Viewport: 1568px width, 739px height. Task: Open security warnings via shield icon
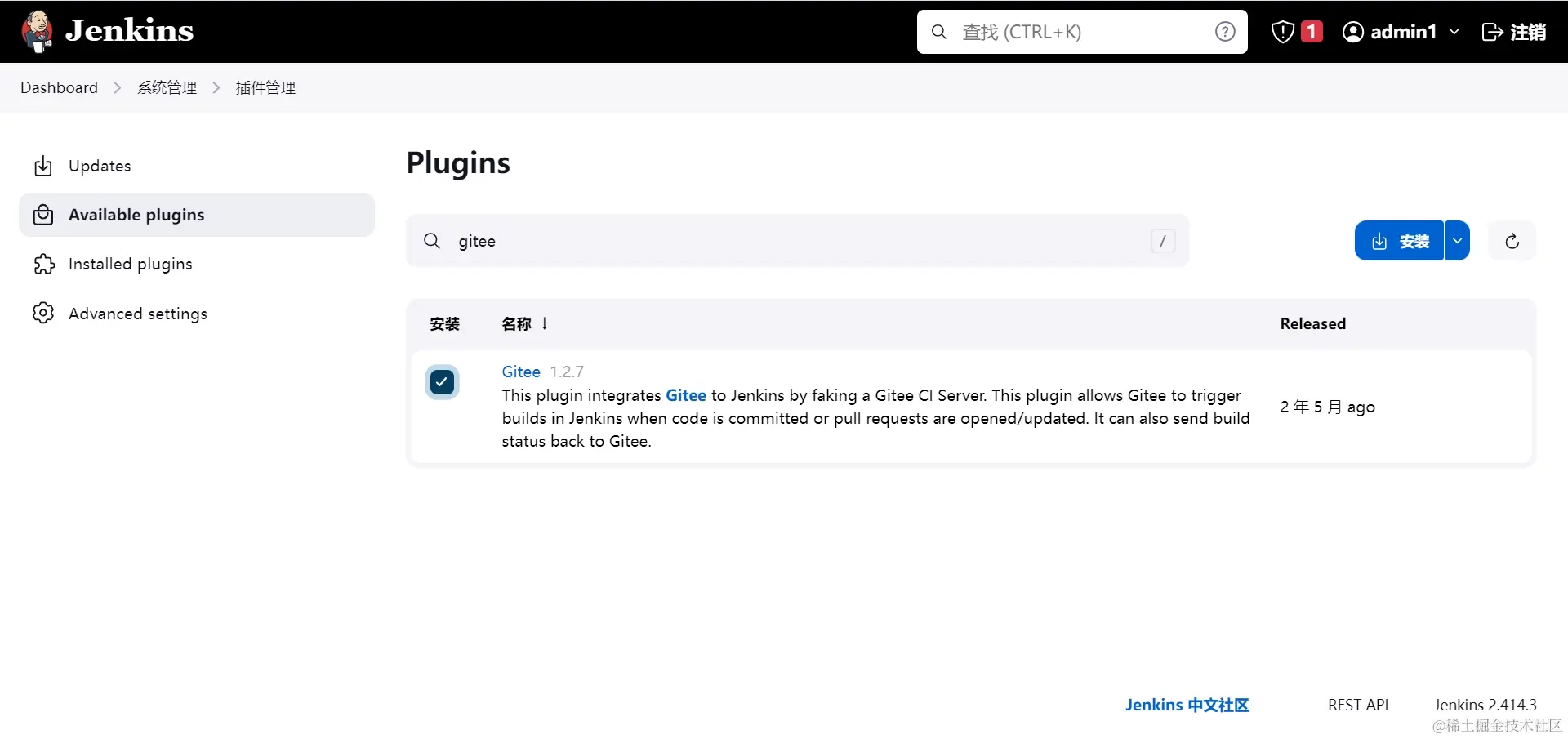(1282, 32)
